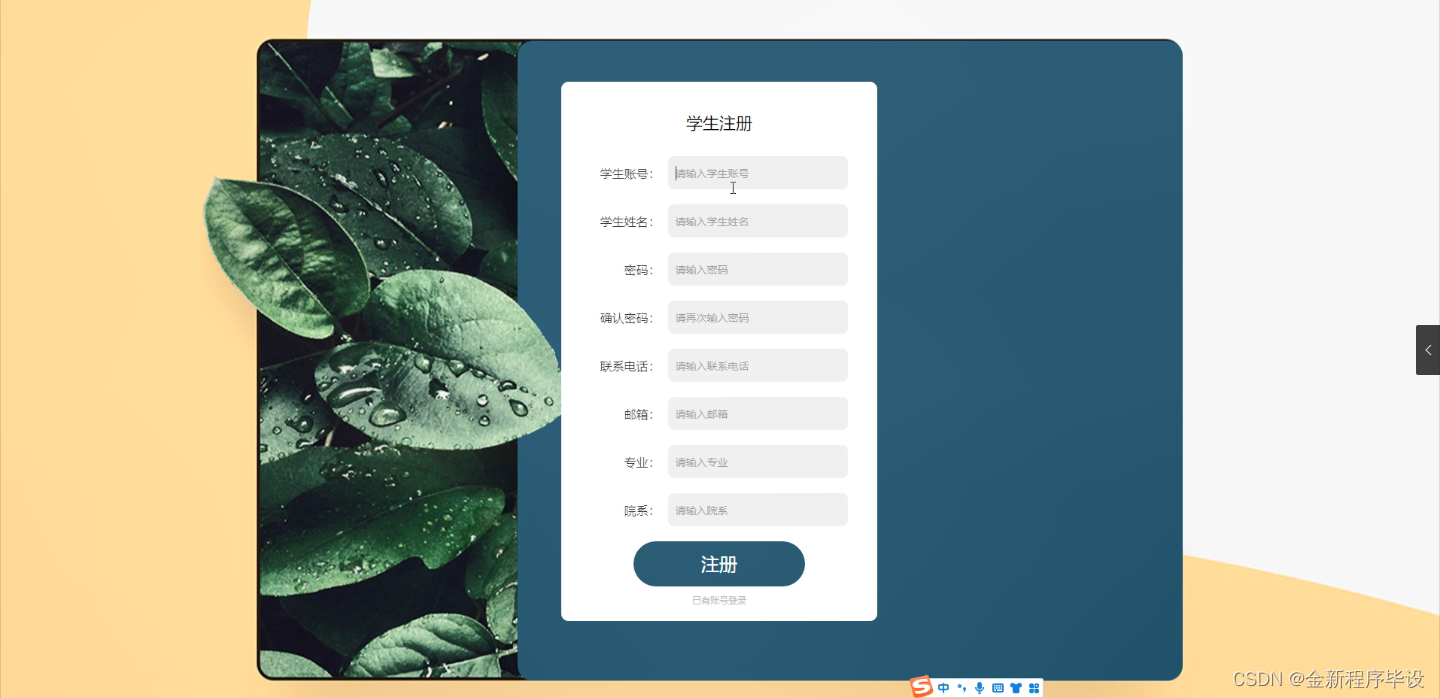This screenshot has width=1440, height=698.
Task: Click the 学生注册 heading text
Action: [x=719, y=124]
